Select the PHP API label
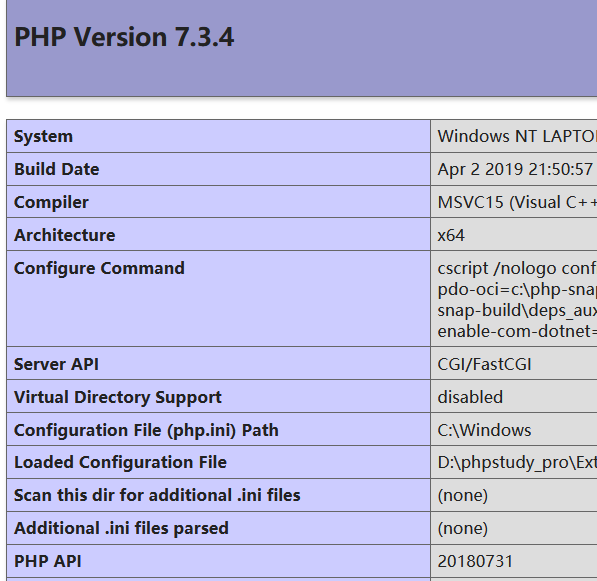The width and height of the screenshot is (597, 581). point(48,561)
